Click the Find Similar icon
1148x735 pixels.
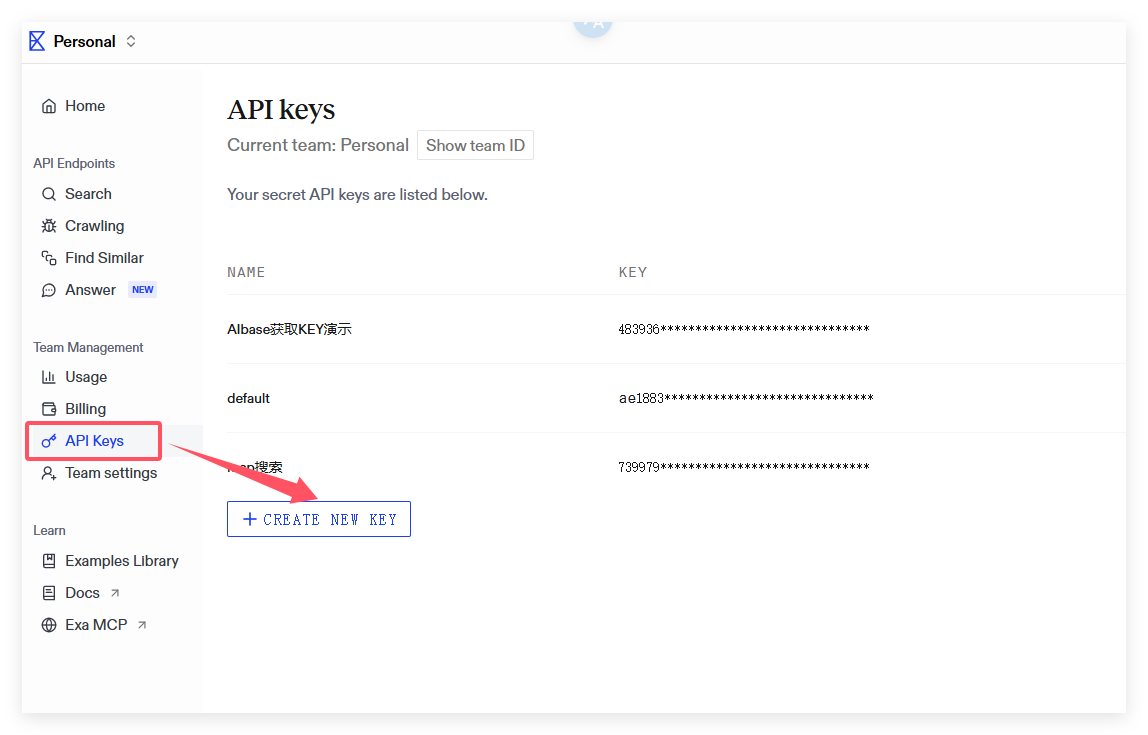[x=49, y=258]
